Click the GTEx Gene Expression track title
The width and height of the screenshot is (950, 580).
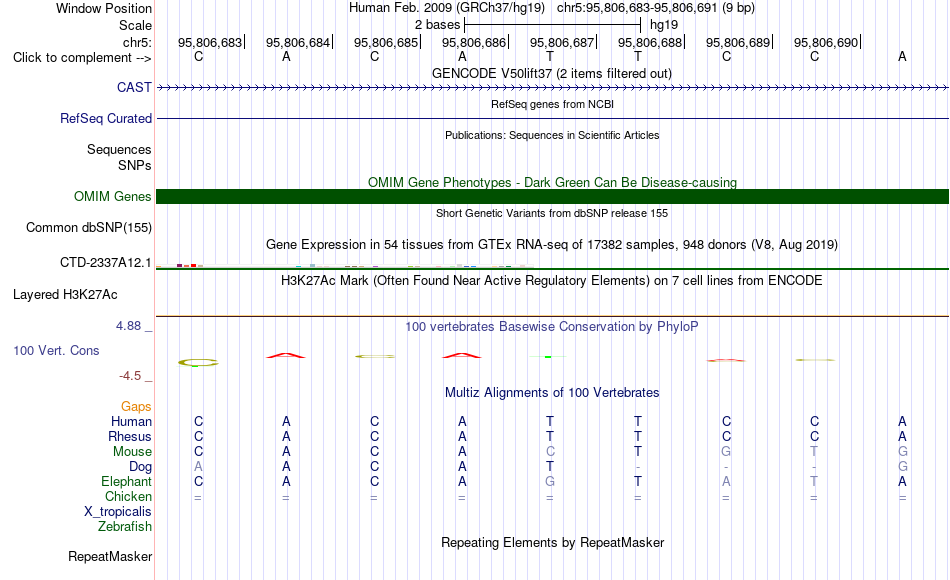point(552,244)
